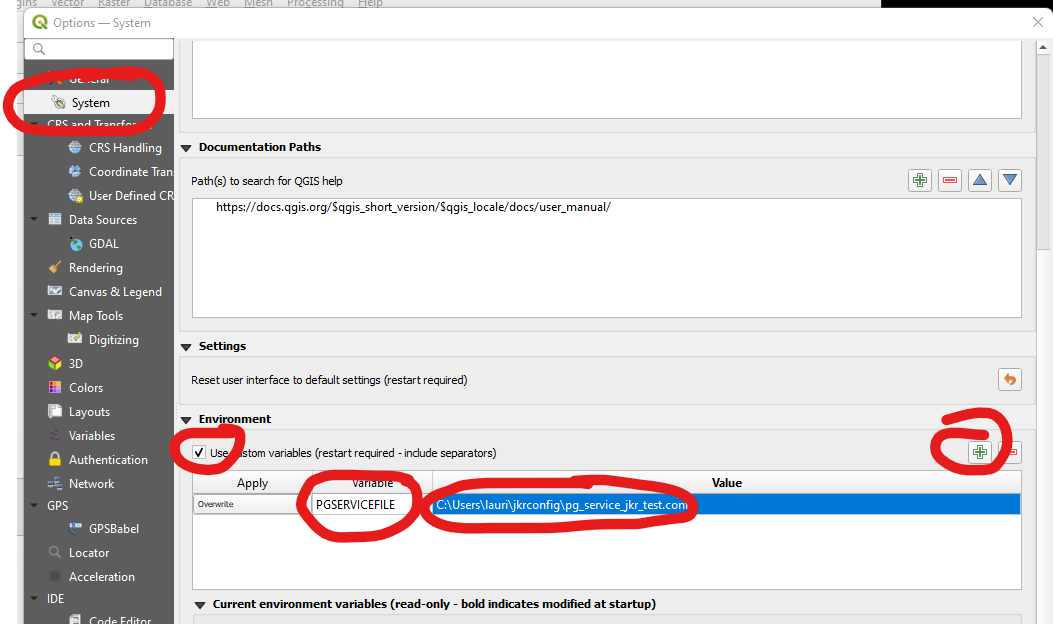The height and width of the screenshot is (624, 1053).
Task: Click the options page vertical scrollbar
Action: pos(1043,151)
